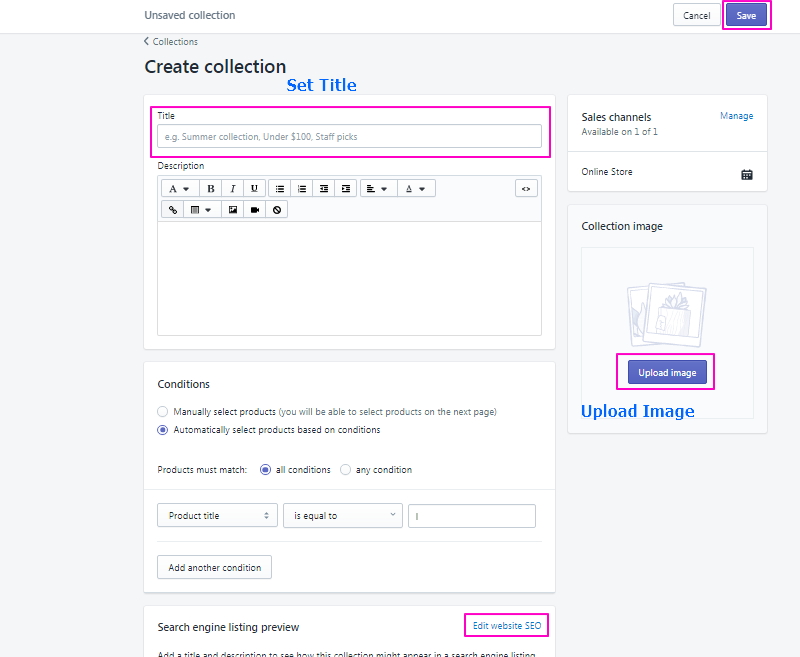Click the Manage sales channels link
The height and width of the screenshot is (657, 800).
[736, 116]
